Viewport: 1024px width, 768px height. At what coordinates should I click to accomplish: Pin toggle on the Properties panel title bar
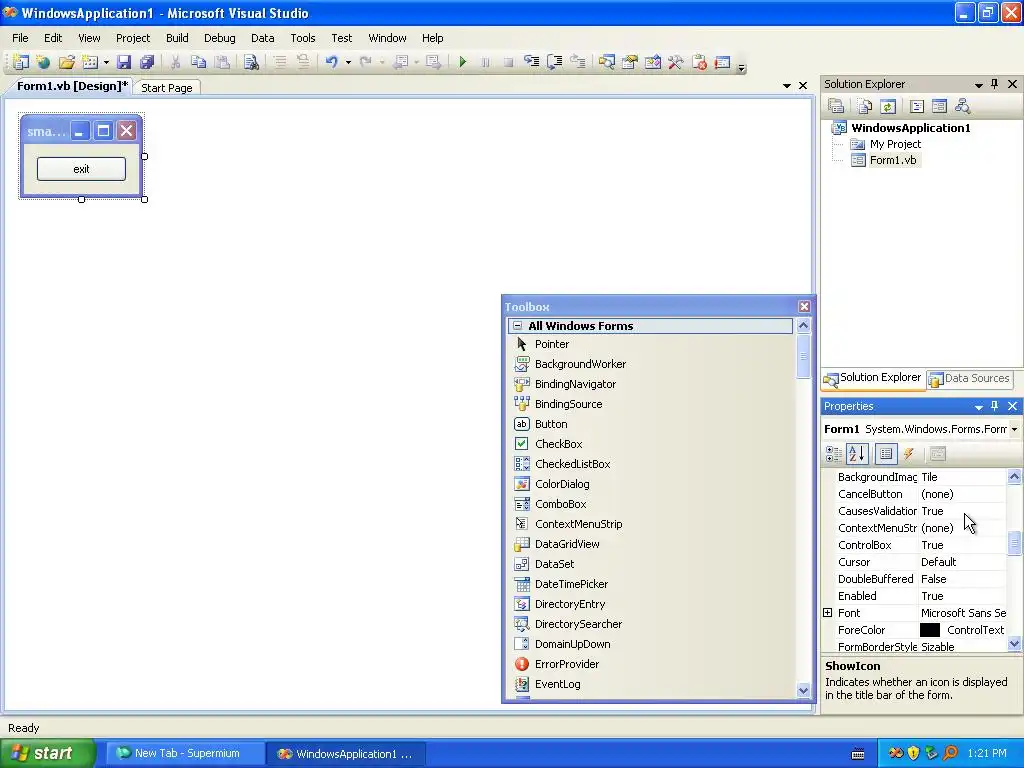pyautogui.click(x=995, y=406)
